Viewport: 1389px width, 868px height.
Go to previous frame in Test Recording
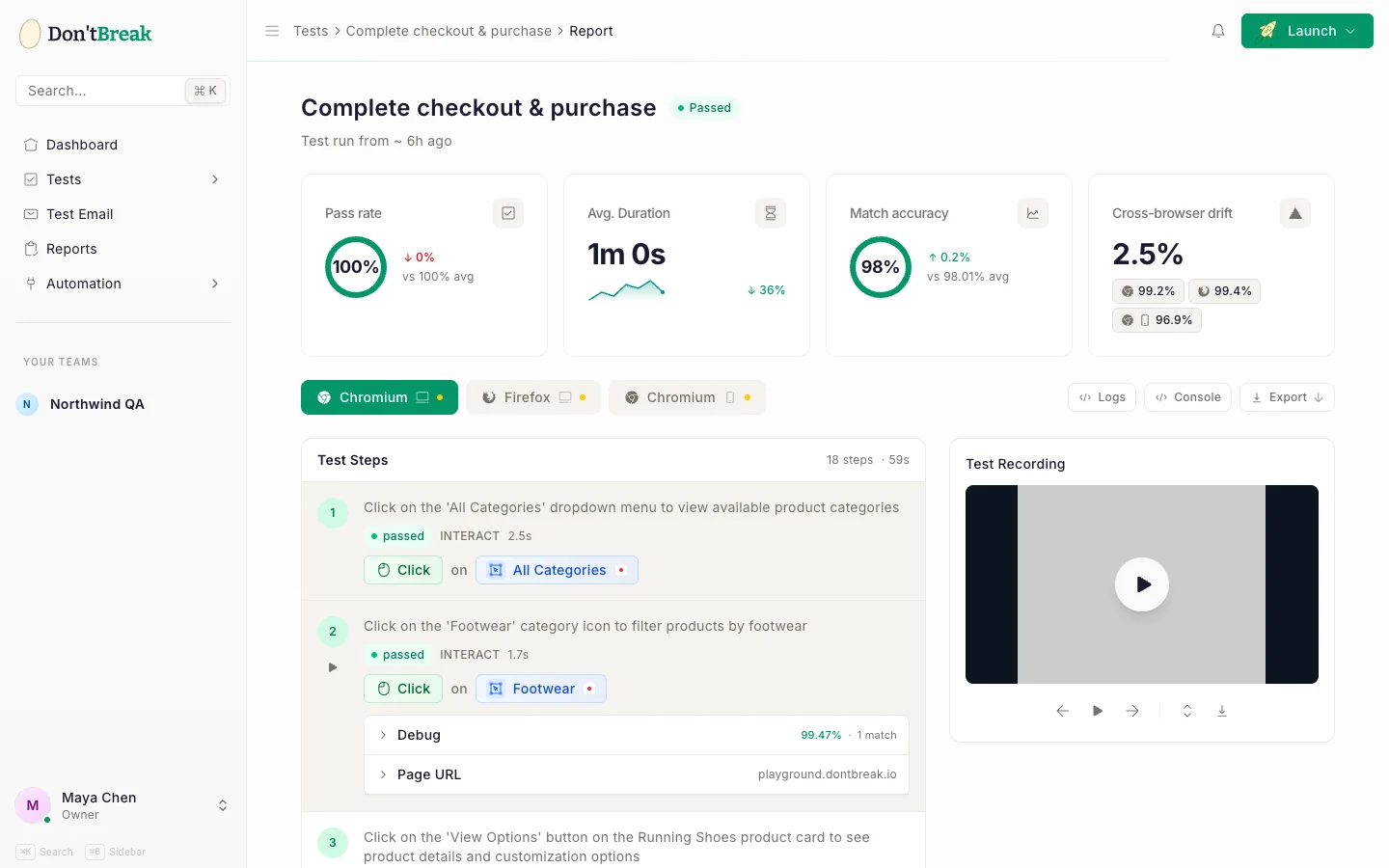[x=1063, y=711]
